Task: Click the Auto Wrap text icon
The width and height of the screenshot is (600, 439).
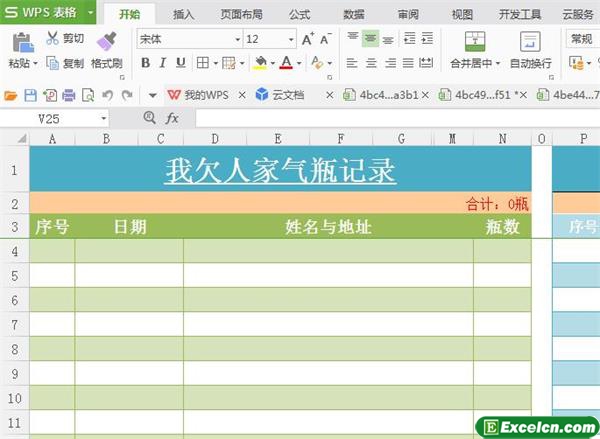Action: coord(530,40)
